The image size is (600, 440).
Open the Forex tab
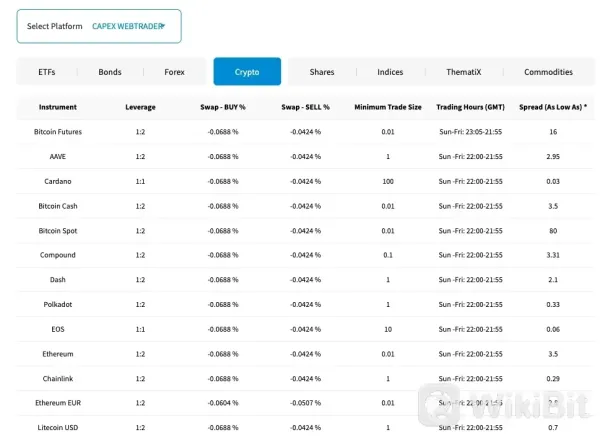(174, 72)
